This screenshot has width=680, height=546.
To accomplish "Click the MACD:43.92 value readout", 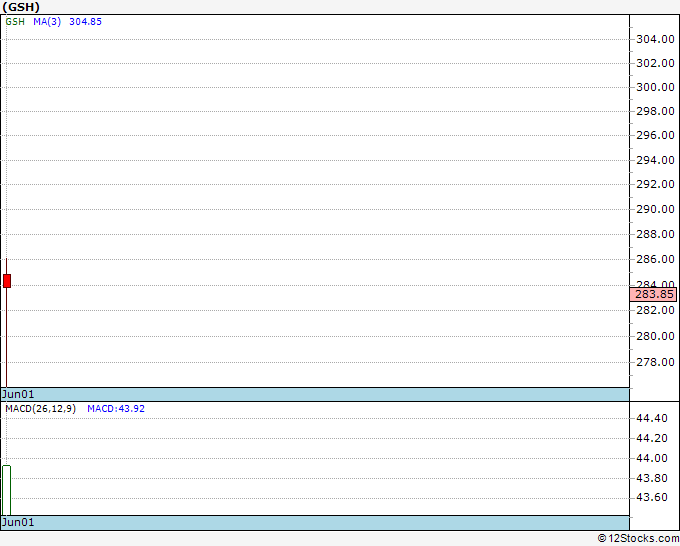I will click(116, 409).
